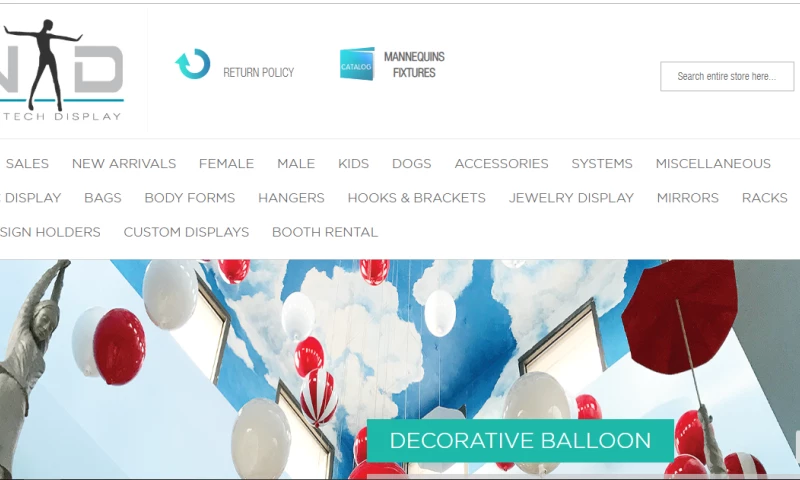Viewport: 800px width, 480px height.
Task: Open the Mannequins Fixtures catalog link
Action: point(414,65)
